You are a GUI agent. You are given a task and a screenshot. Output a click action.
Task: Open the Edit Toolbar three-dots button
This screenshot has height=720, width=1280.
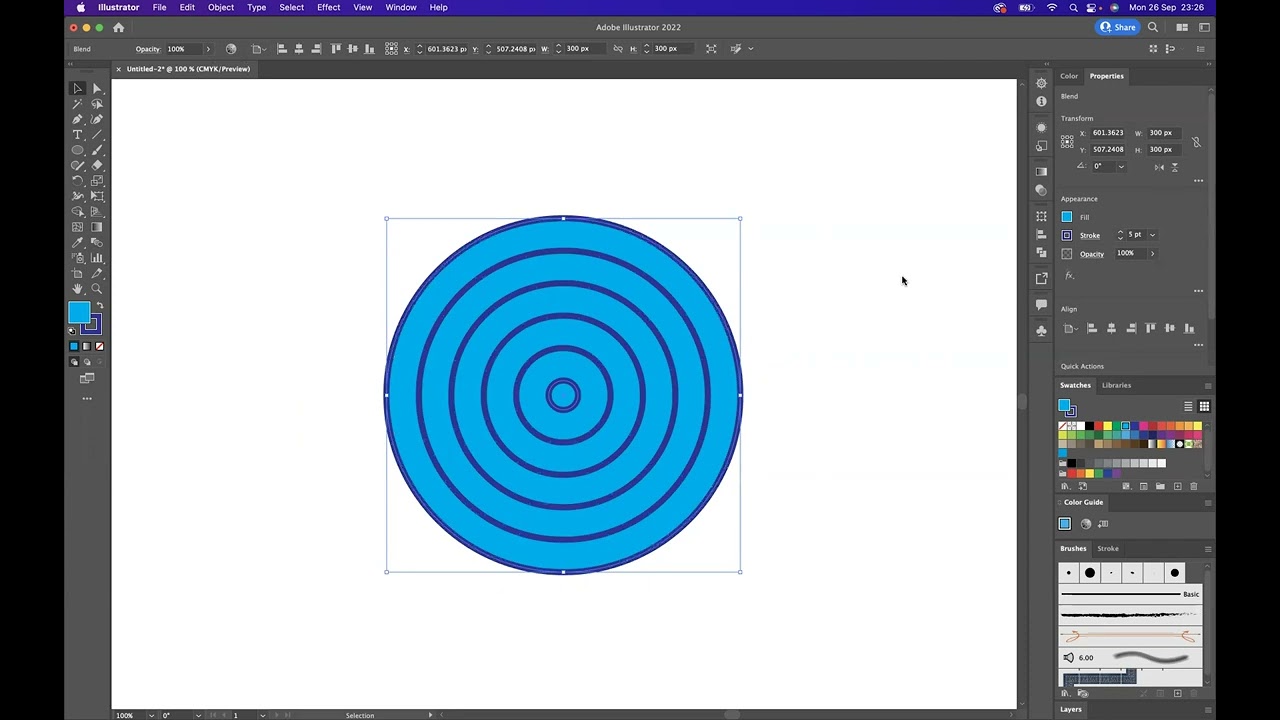click(87, 398)
